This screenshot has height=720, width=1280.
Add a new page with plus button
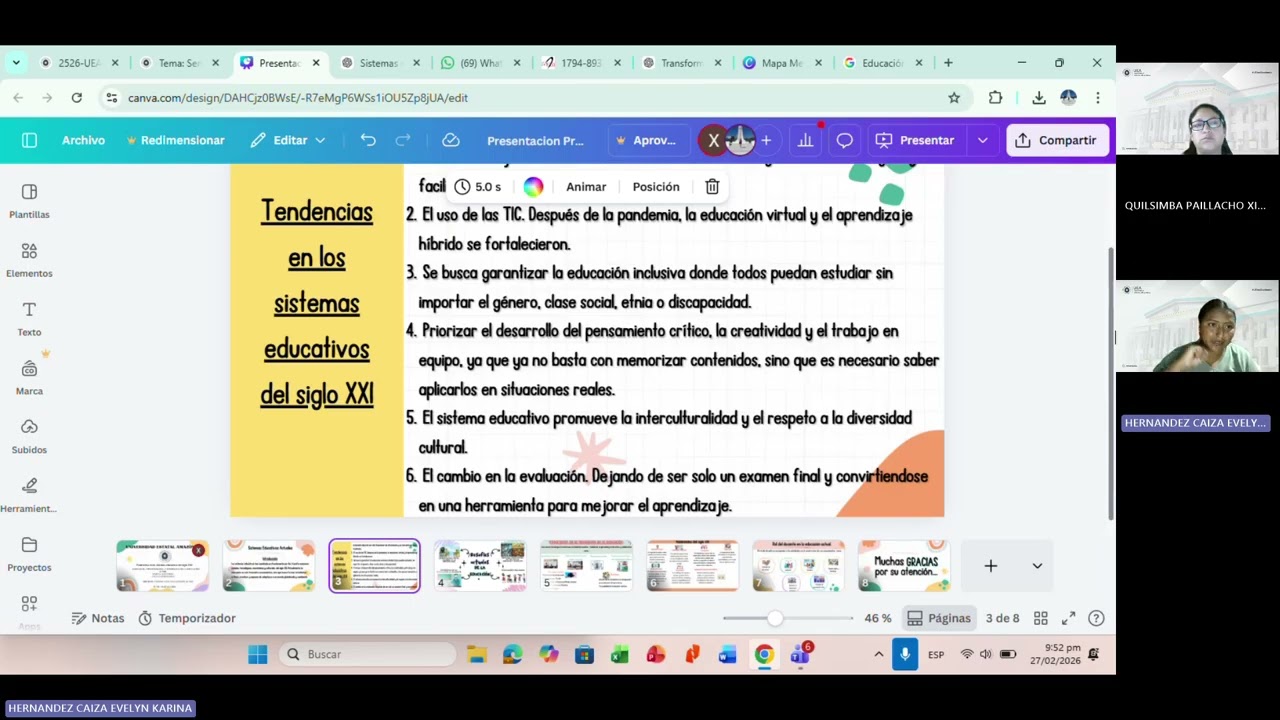click(991, 566)
